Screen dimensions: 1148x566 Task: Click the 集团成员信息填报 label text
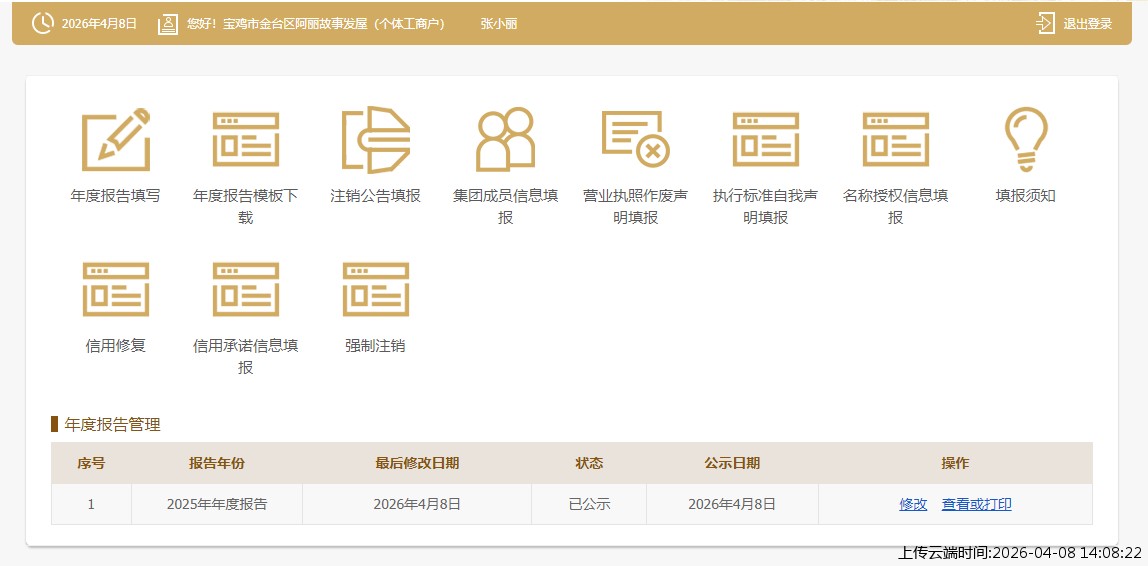[x=505, y=207]
